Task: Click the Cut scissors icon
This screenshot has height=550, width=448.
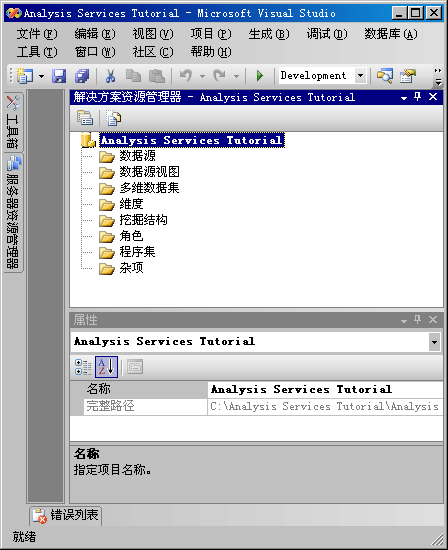Action: 111,76
